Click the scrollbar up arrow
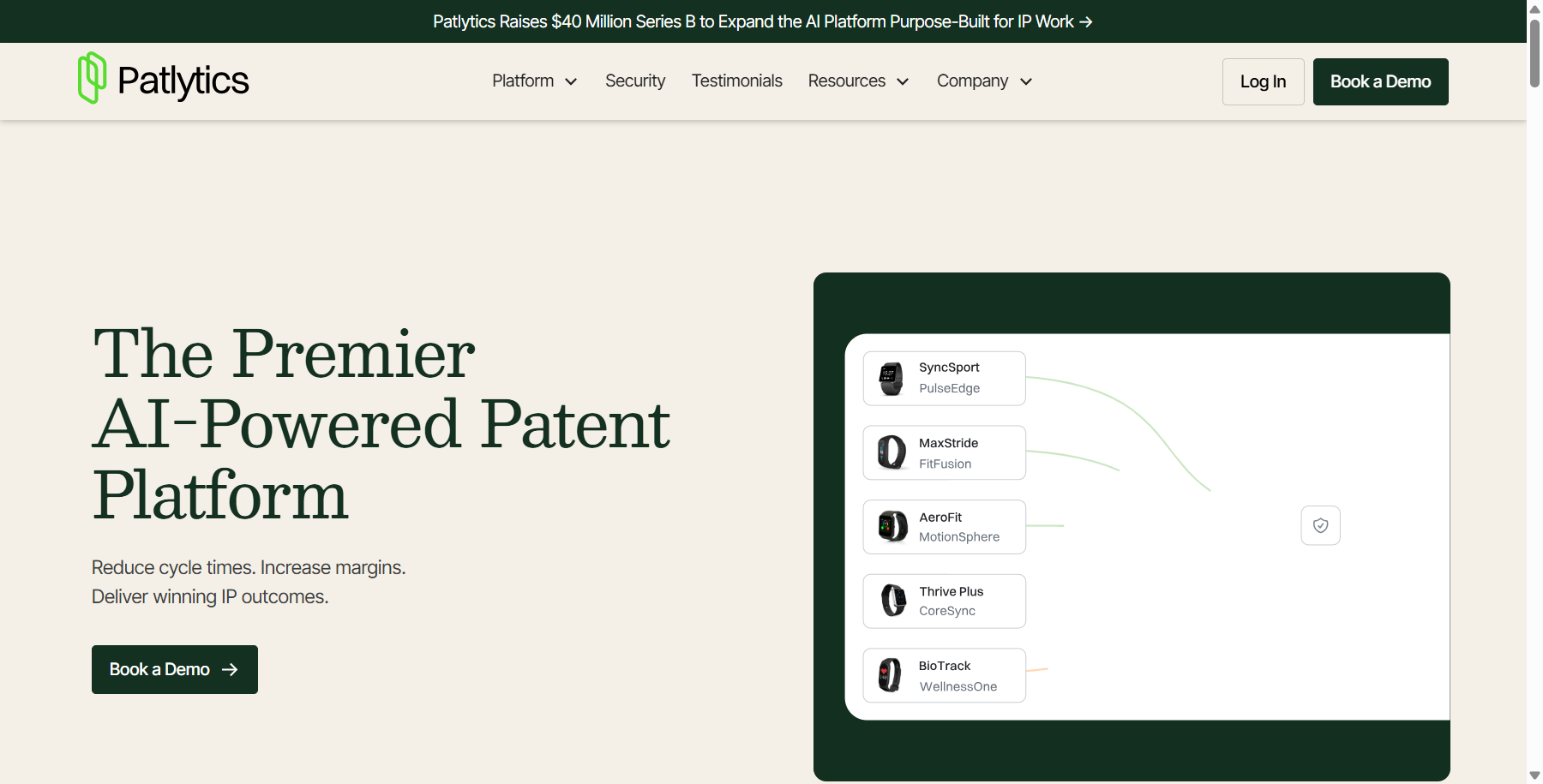This screenshot has width=1543, height=784. [x=1534, y=8]
